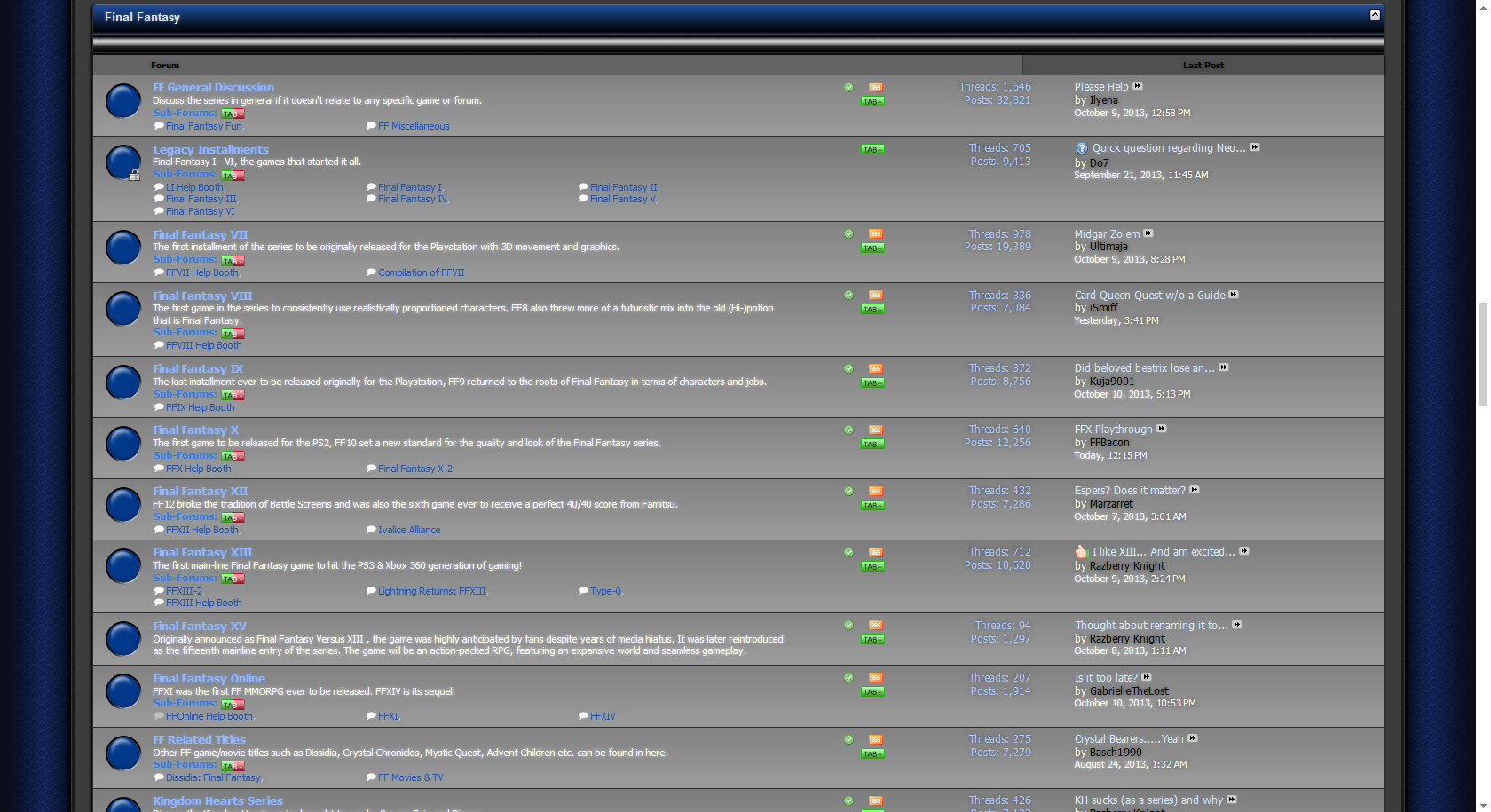Open the FF General Discussion forum
1491x812 pixels.
coord(213,88)
